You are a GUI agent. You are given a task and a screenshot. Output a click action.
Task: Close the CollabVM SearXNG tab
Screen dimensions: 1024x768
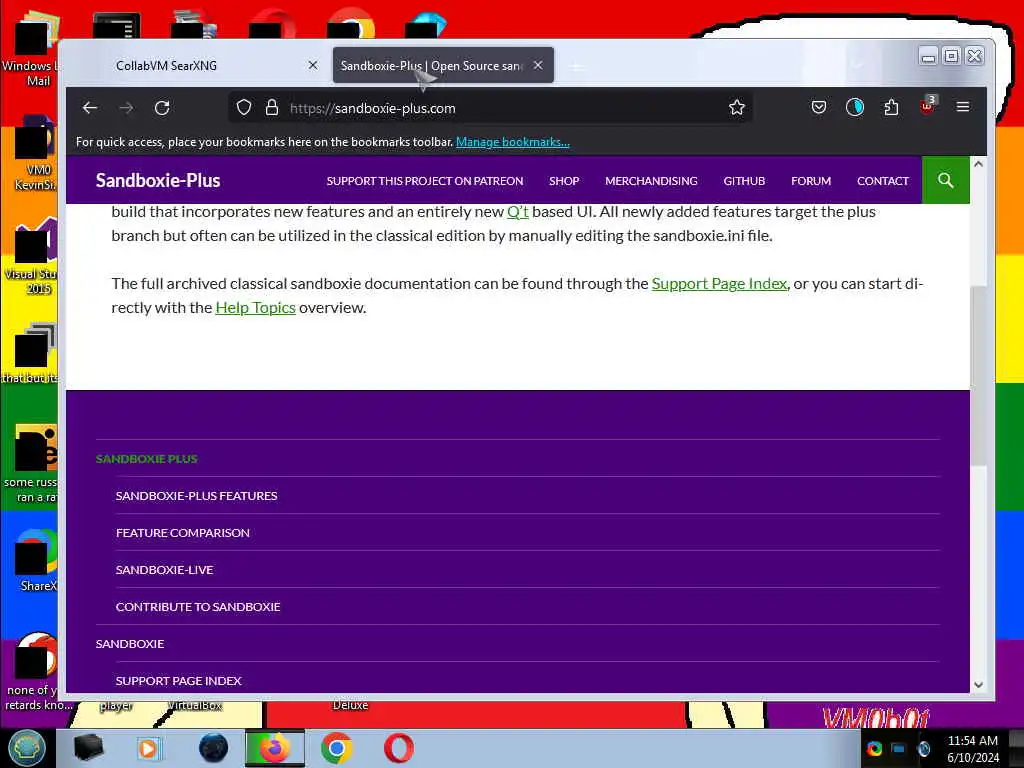[x=313, y=65]
